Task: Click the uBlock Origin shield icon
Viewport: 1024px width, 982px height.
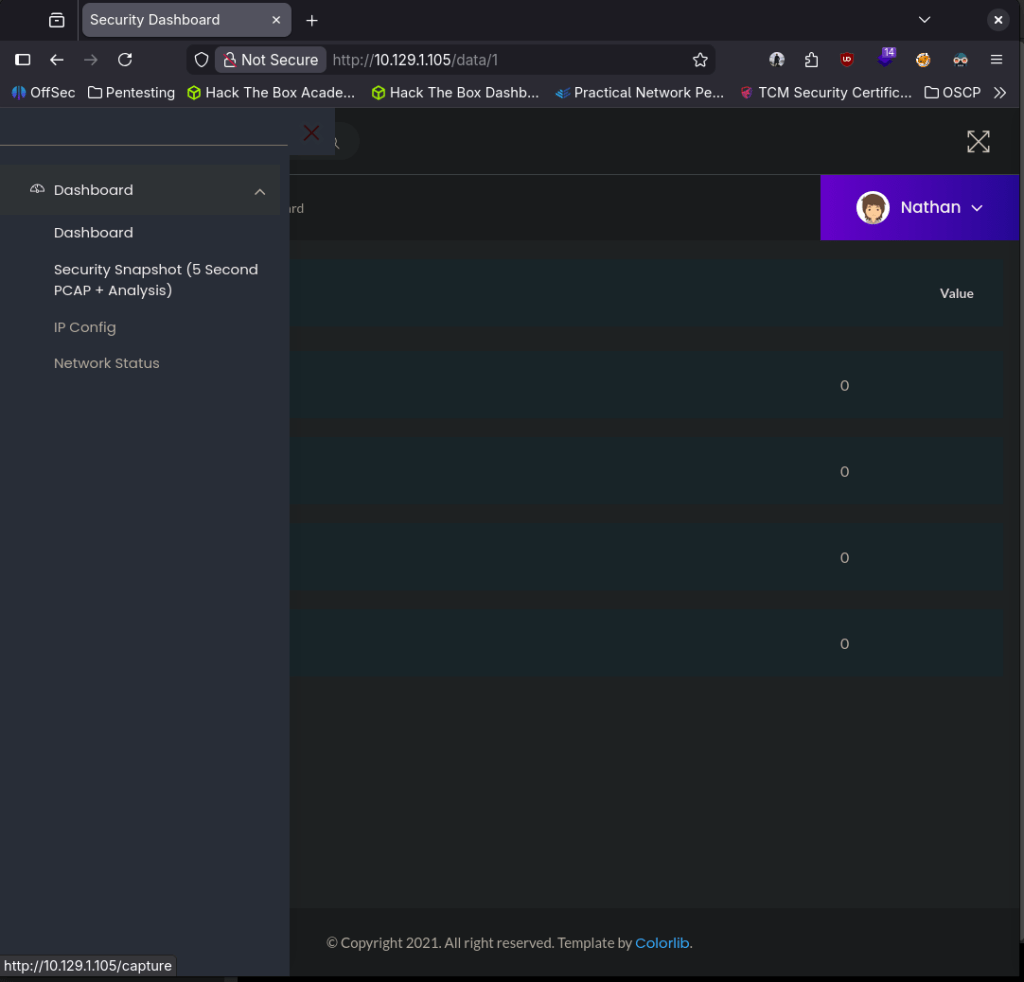Action: pyautogui.click(x=847, y=60)
